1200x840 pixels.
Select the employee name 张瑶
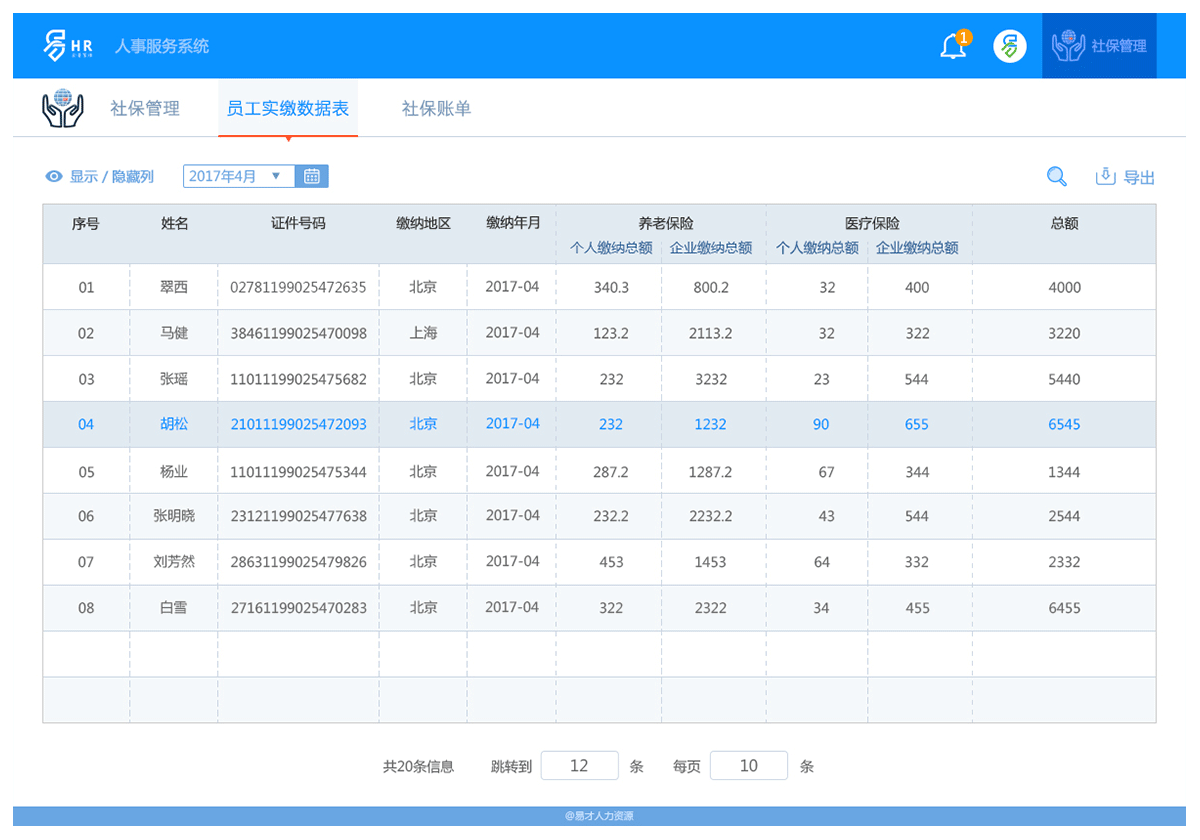(174, 380)
